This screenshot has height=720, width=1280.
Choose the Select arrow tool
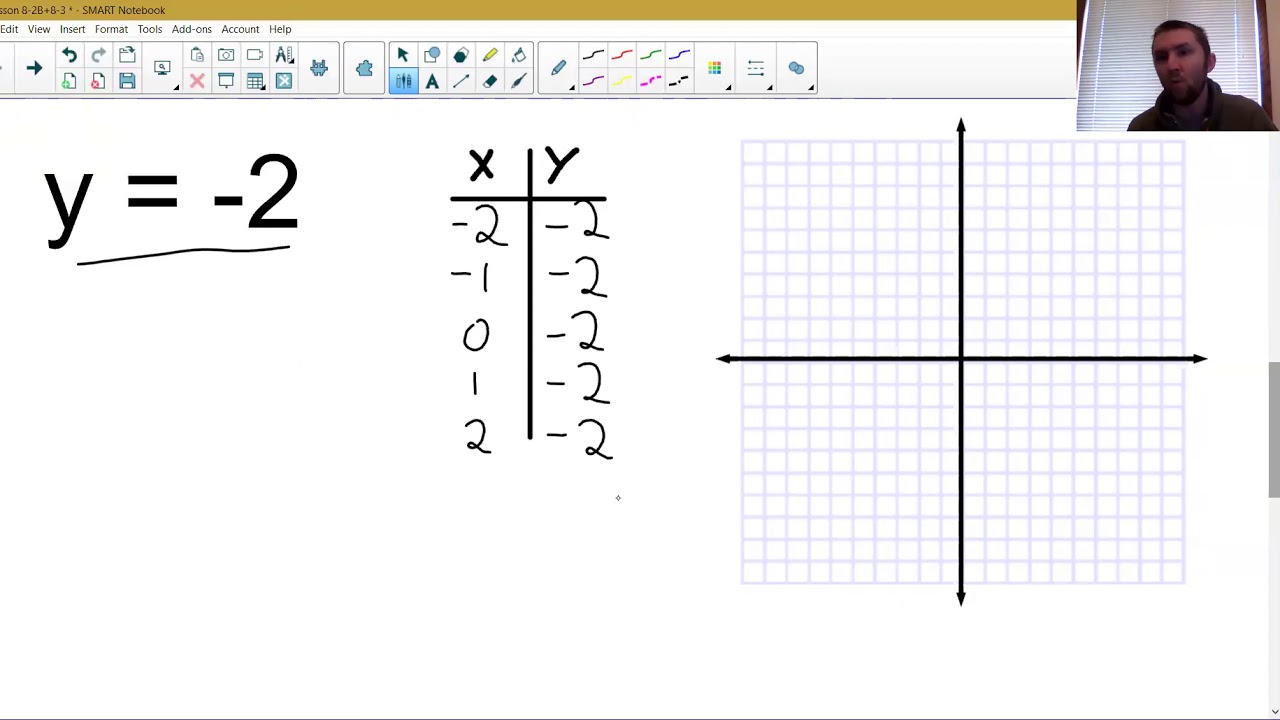[x=403, y=56]
